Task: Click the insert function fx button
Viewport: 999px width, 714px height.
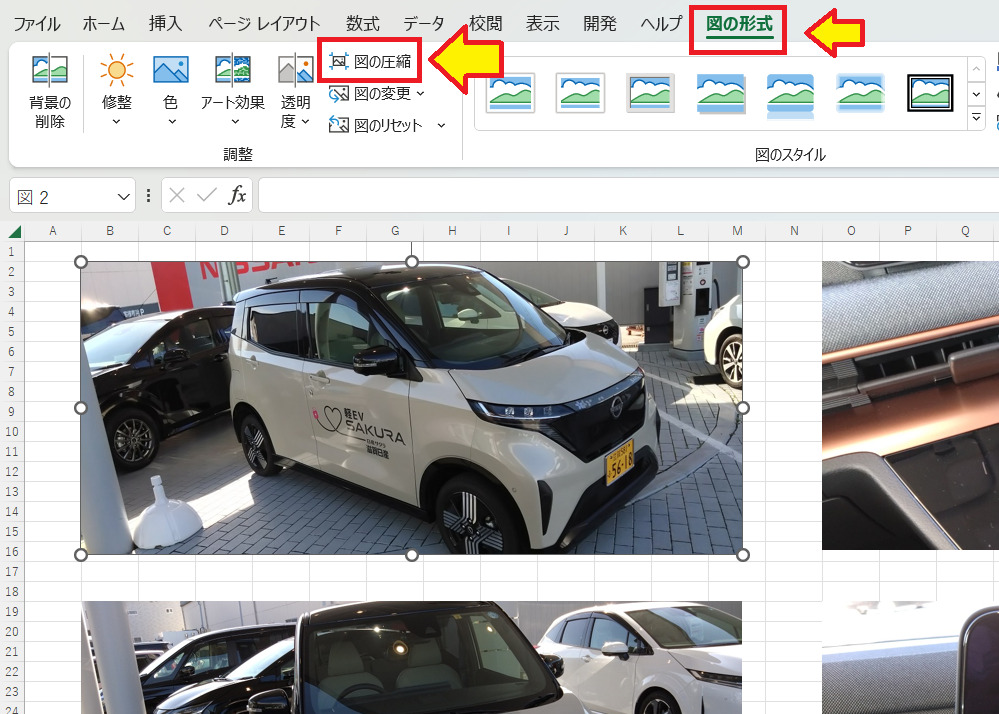Action: click(237, 196)
